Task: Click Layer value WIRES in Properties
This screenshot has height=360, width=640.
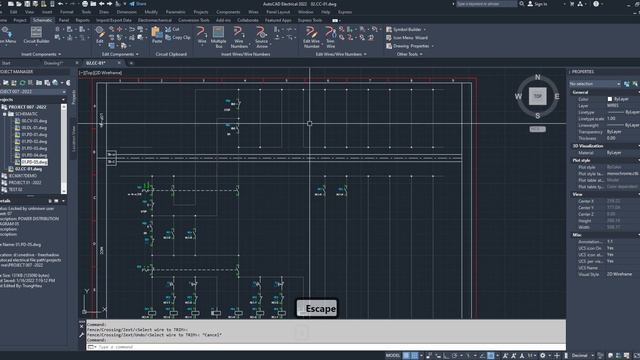Action: [x=613, y=105]
